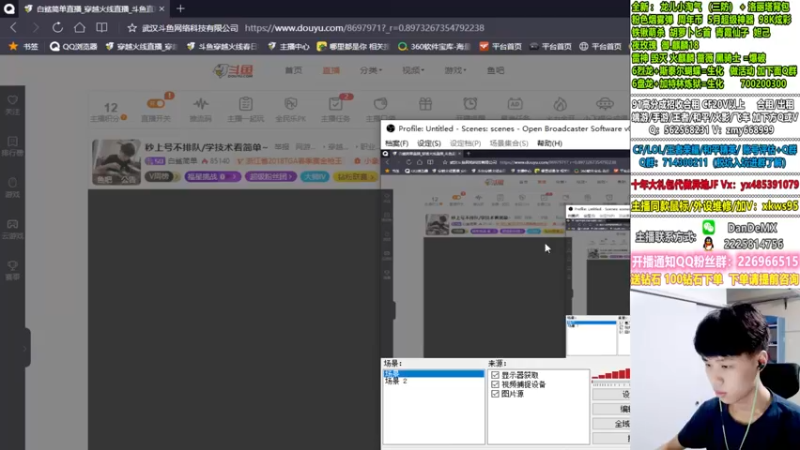The height and width of the screenshot is (450, 800).
Task: Click the Douyu logo
Action: pos(234,70)
